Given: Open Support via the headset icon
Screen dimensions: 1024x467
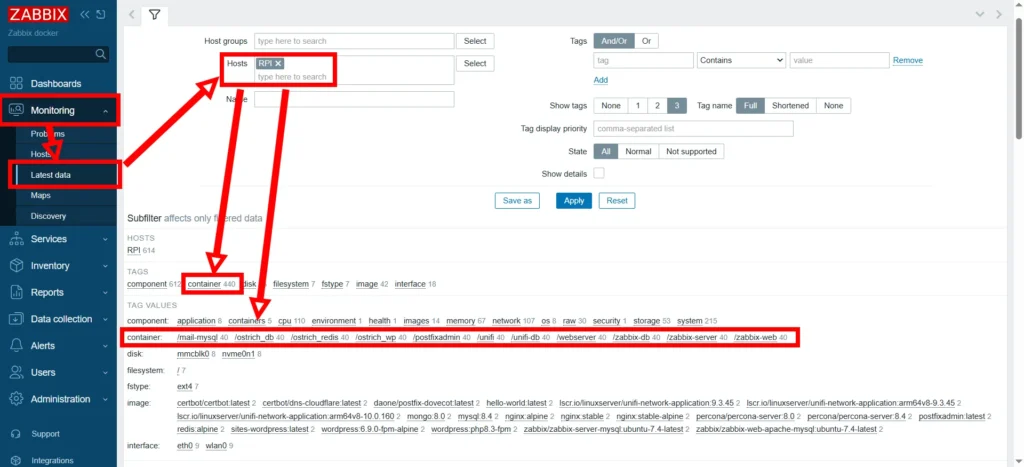Looking at the screenshot, I should [15, 434].
